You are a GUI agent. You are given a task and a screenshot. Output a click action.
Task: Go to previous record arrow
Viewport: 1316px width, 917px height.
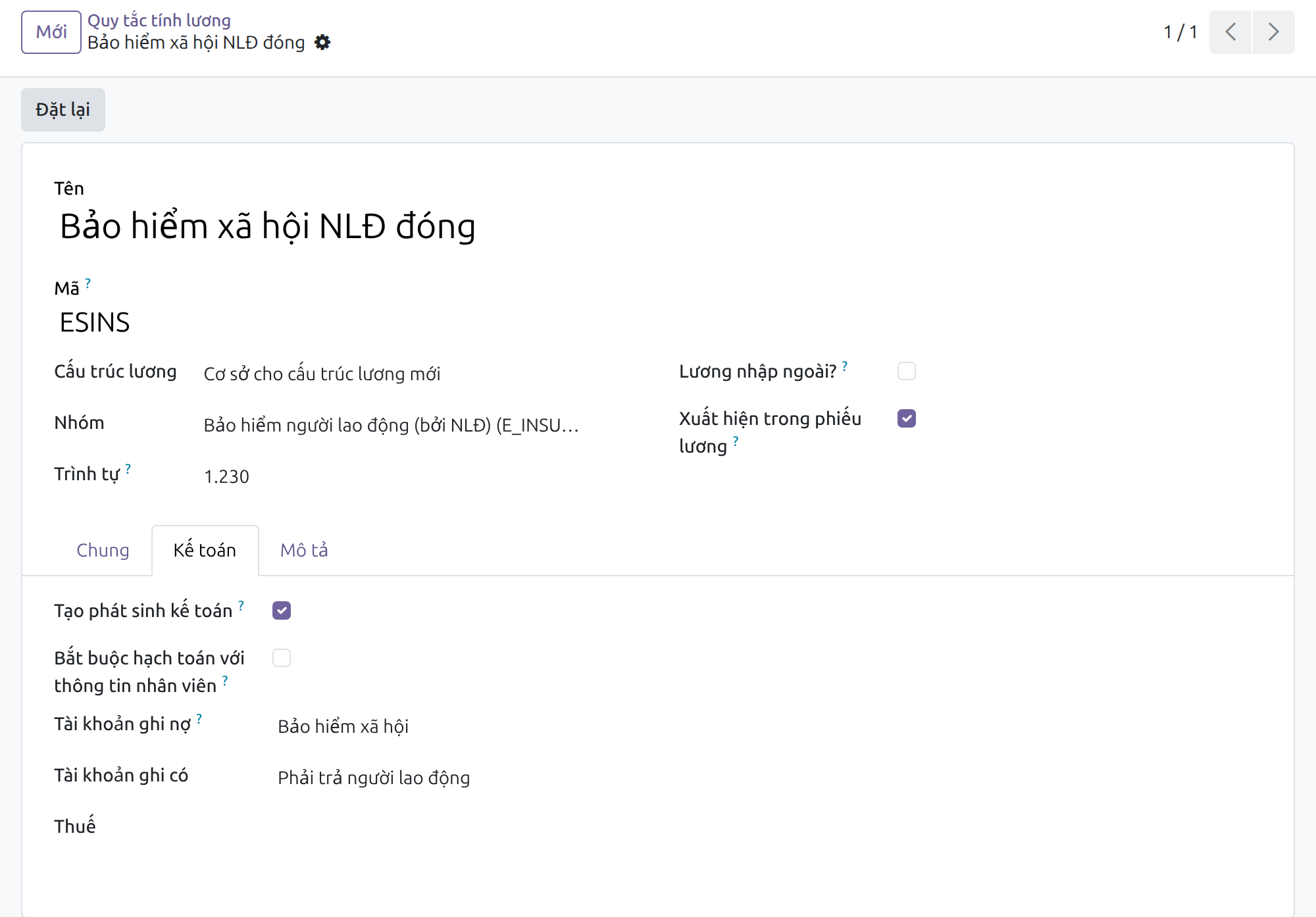[1230, 32]
